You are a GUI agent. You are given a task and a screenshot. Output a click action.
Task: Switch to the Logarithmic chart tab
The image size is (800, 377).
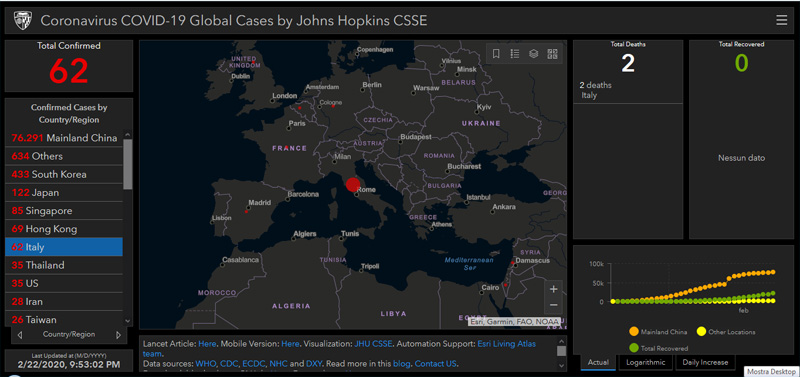646,362
